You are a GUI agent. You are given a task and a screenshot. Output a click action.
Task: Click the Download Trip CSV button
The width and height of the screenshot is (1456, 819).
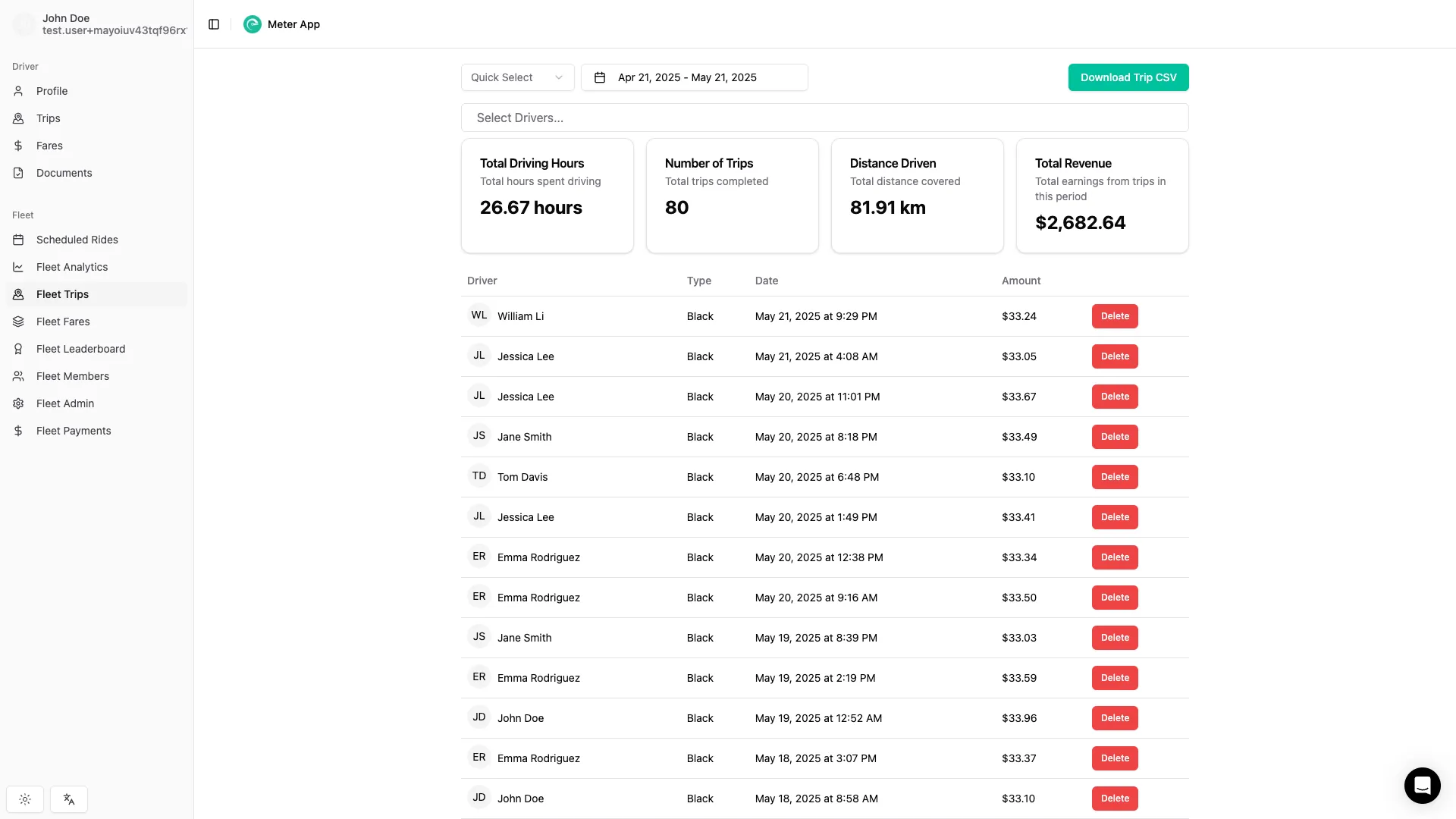(x=1128, y=77)
